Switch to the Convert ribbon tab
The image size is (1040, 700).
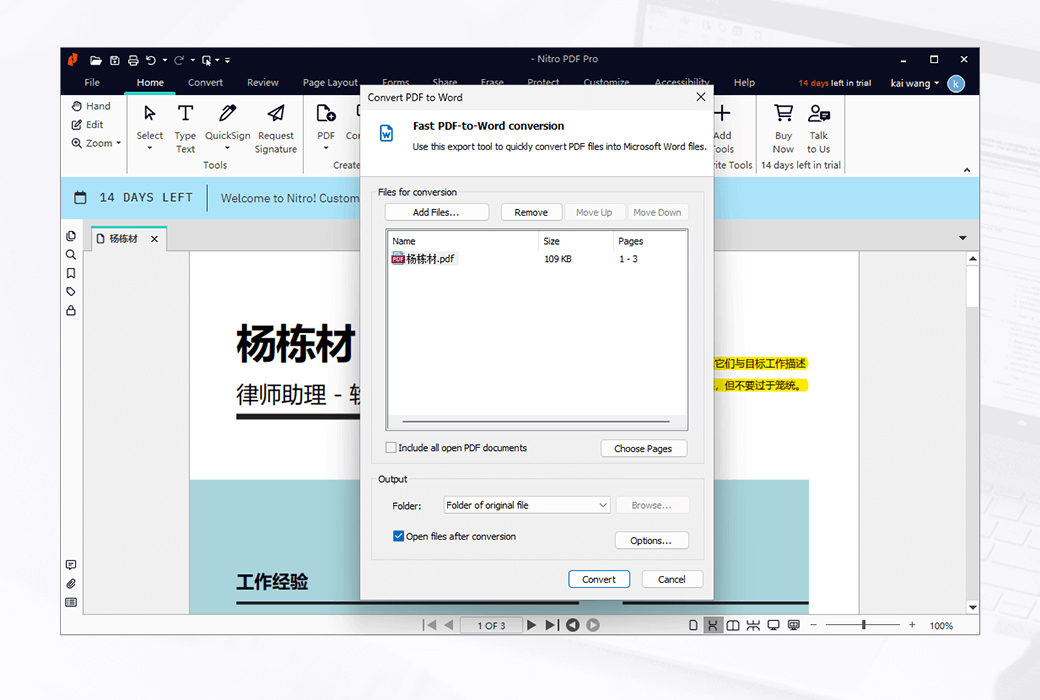205,82
